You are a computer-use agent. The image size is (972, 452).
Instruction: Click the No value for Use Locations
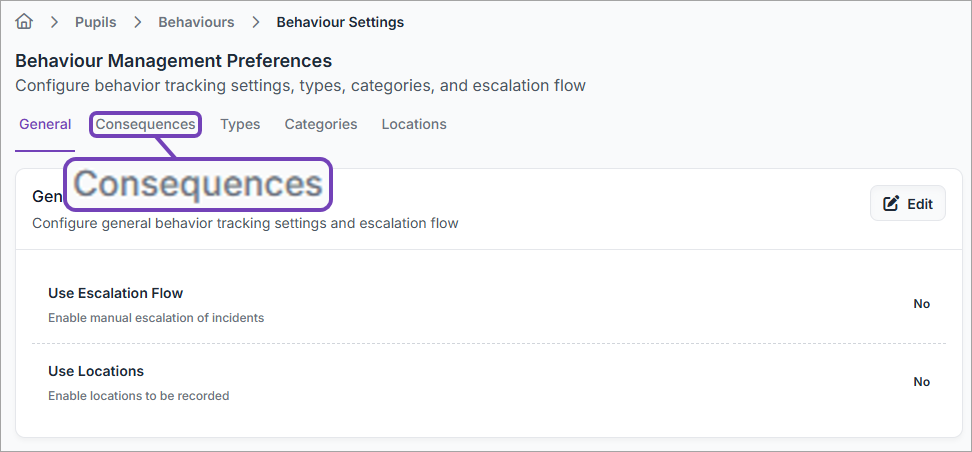(x=921, y=382)
